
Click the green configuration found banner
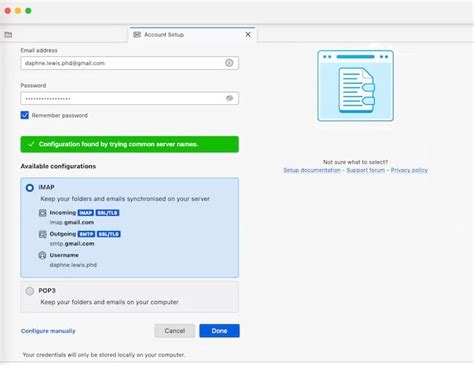pos(129,144)
